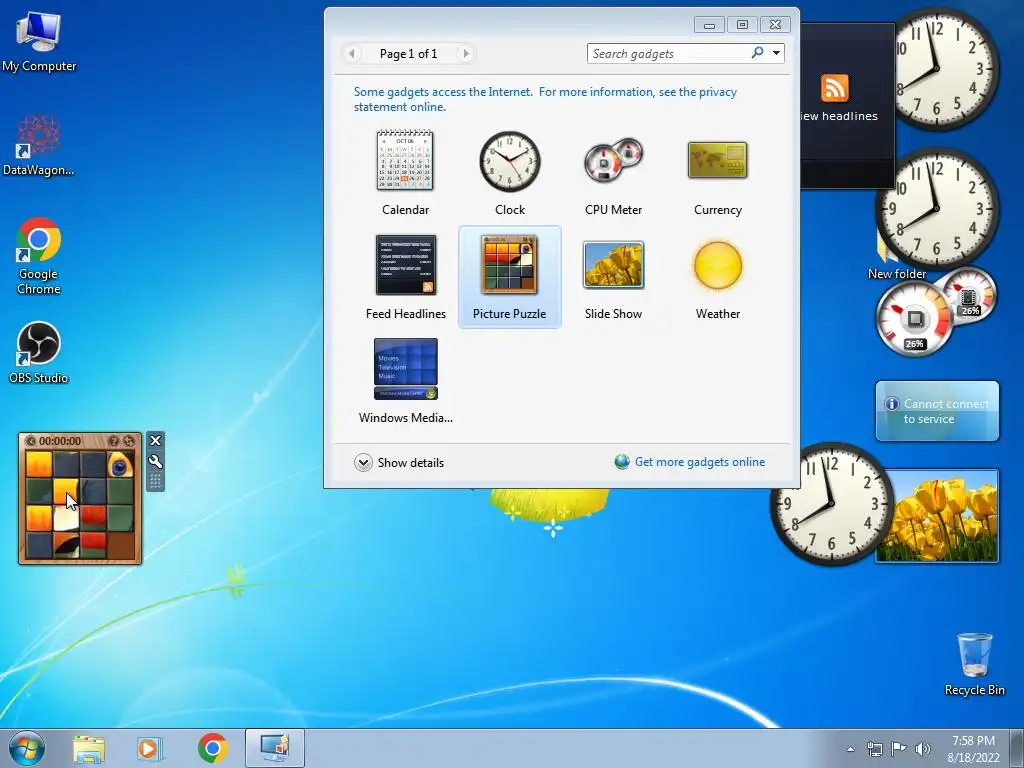Open Action Center flag tray icon
The width and height of the screenshot is (1024, 768).
tap(899, 749)
